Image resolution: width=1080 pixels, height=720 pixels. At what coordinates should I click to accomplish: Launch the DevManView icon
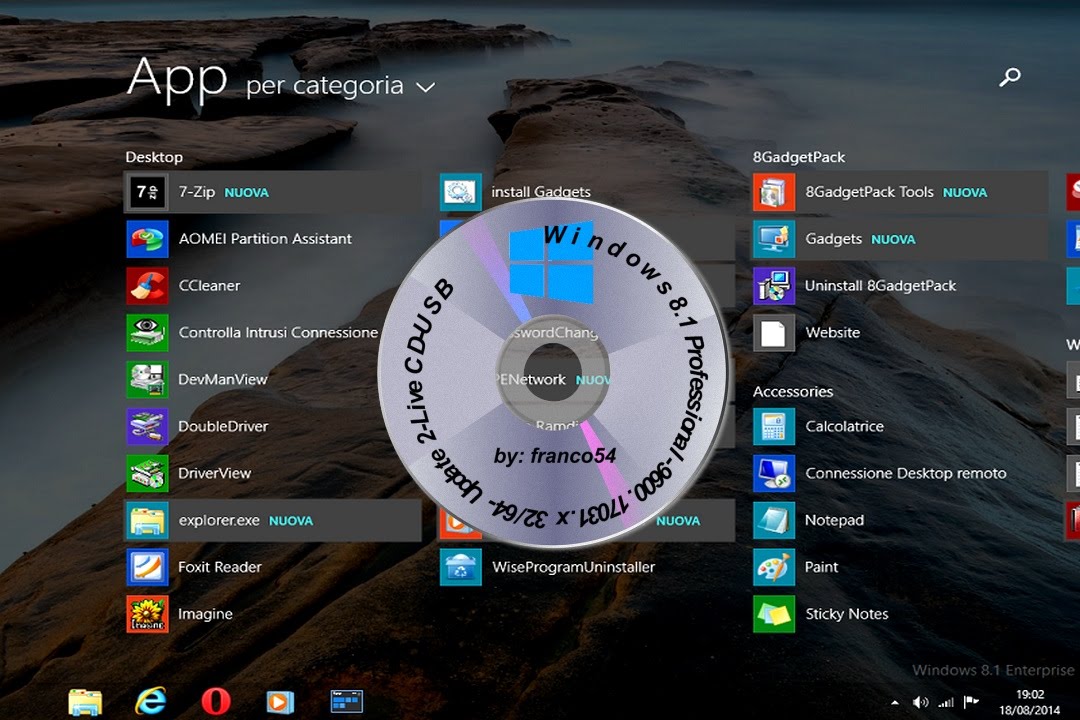pyautogui.click(x=147, y=379)
